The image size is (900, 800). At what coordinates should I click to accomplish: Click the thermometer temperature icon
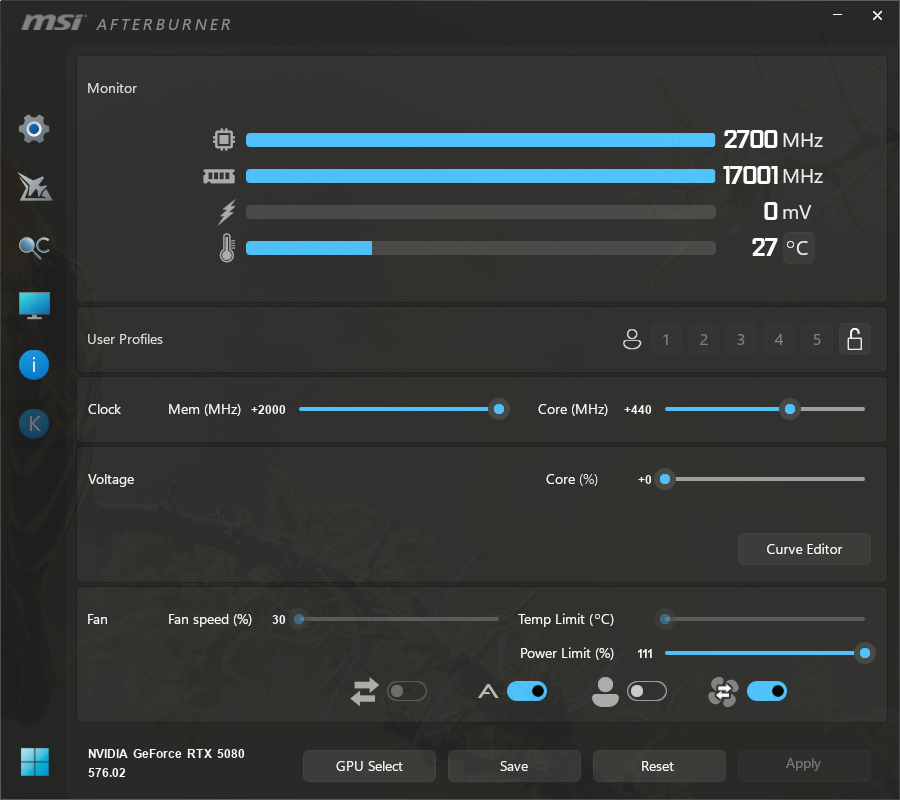(x=227, y=248)
